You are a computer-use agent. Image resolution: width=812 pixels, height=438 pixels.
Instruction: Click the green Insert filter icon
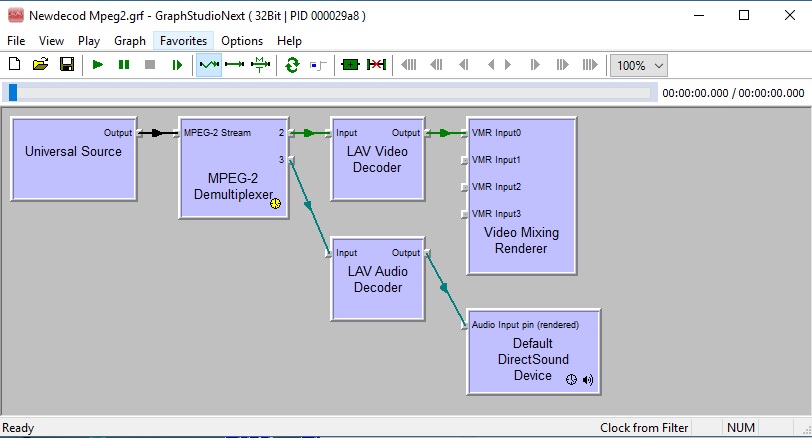[350, 65]
